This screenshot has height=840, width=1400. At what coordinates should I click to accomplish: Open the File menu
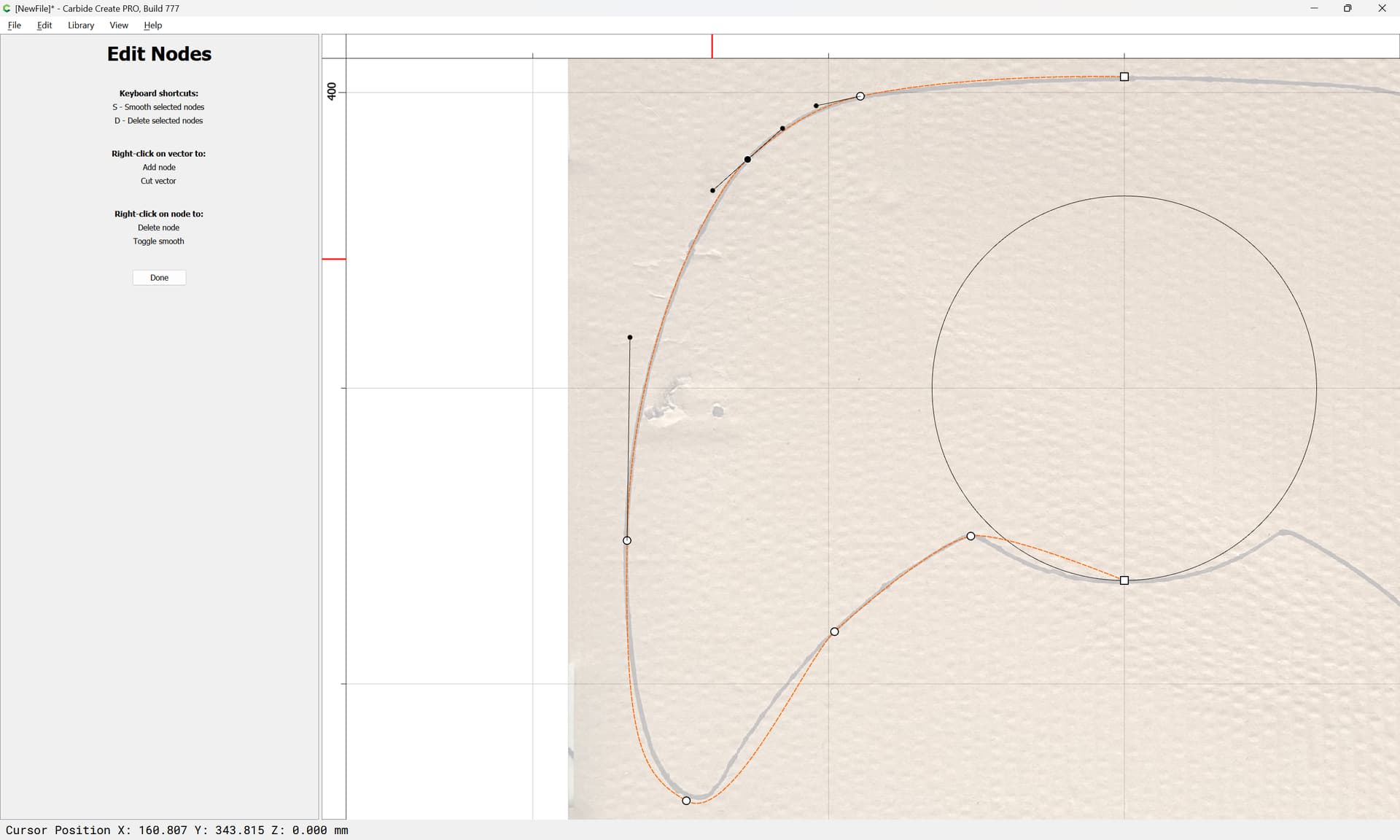(x=14, y=25)
